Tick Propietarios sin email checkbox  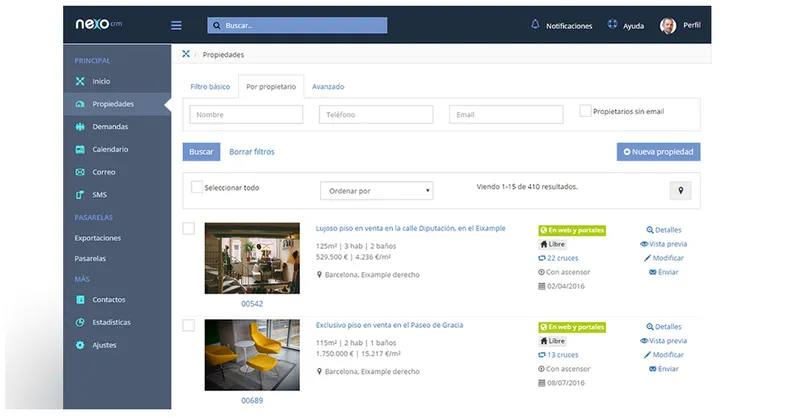pos(585,110)
